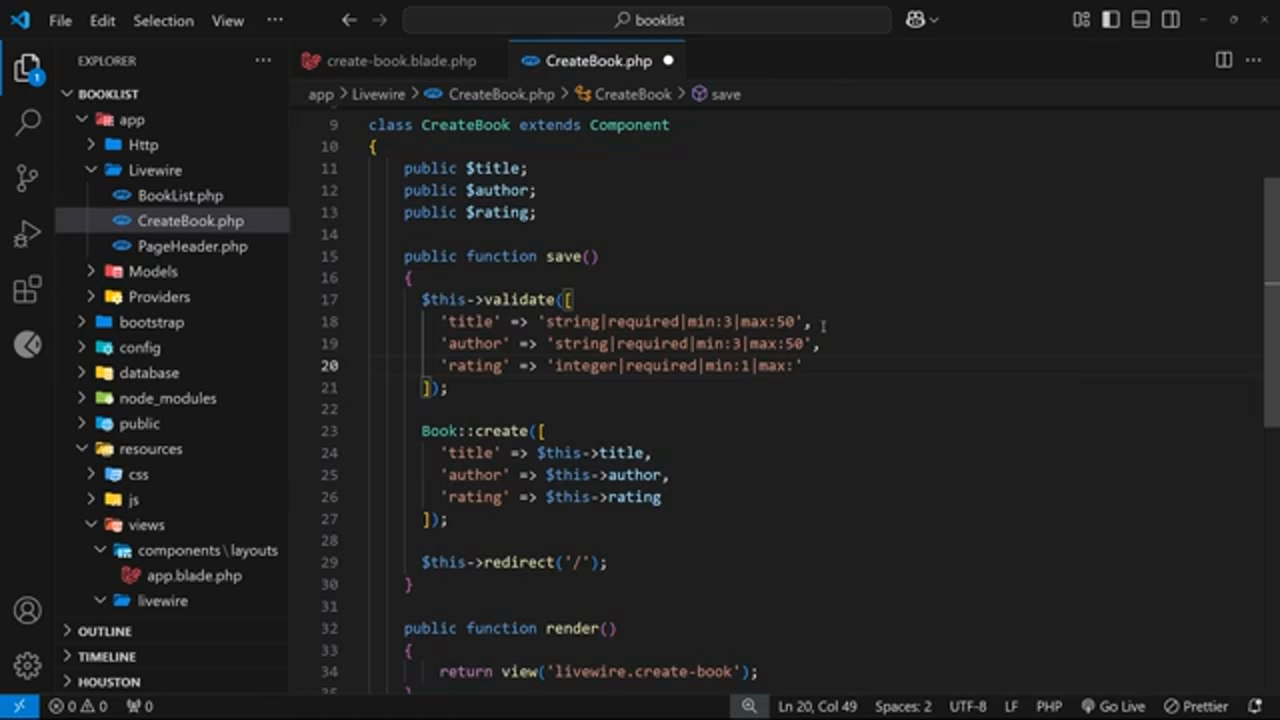Open the Manage gear icon
This screenshot has height=720, width=1280.
coord(28,665)
